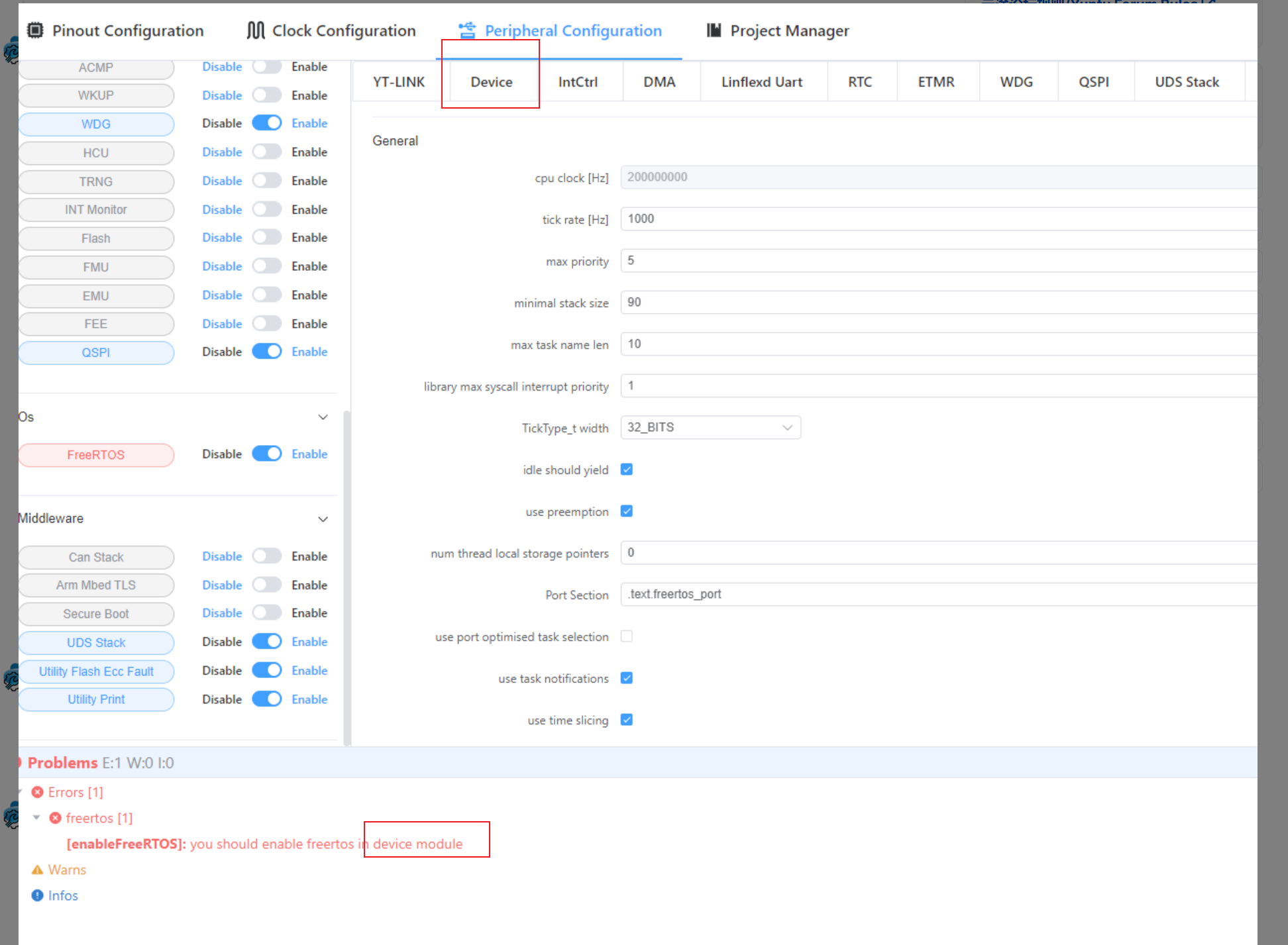Click the red Errors icon
The width and height of the screenshot is (1288, 945).
click(x=38, y=792)
